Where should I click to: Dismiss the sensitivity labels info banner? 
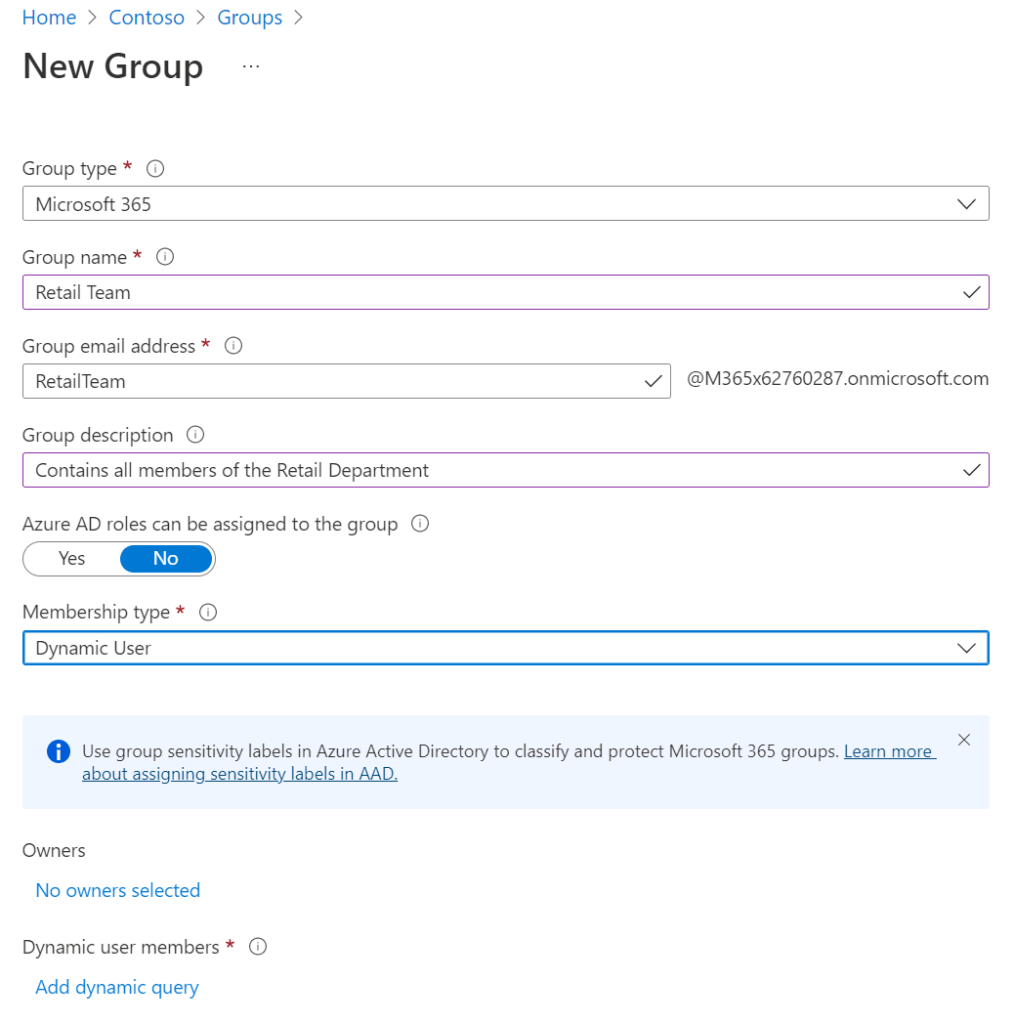(964, 740)
